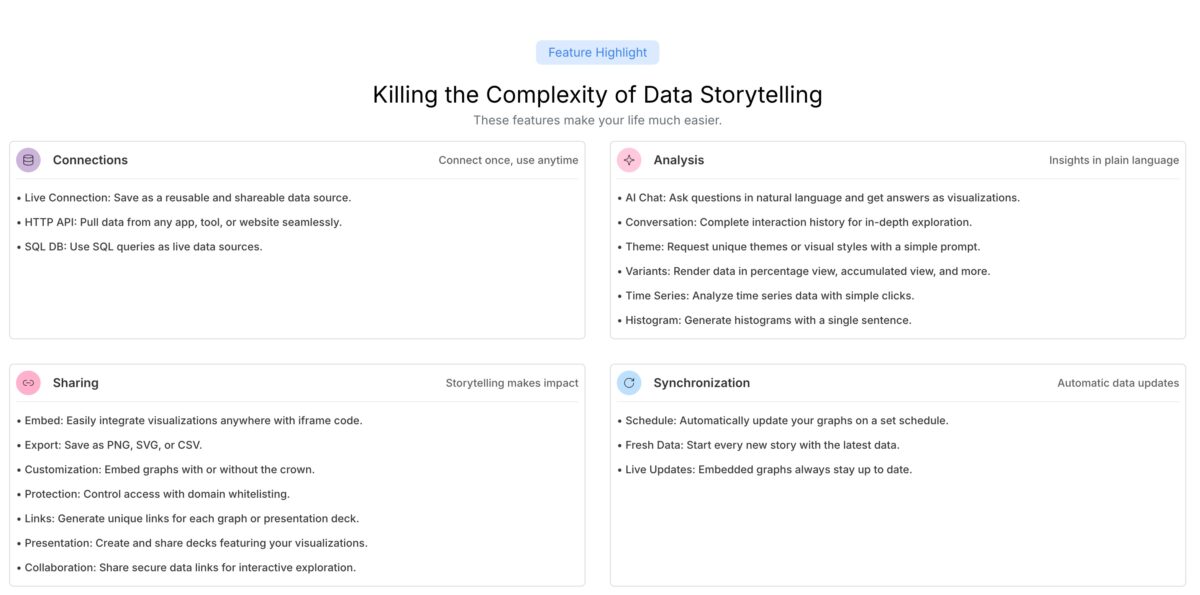The width and height of the screenshot is (1200, 595).
Task: Click the Synchronization refresh icon
Action: 629,383
